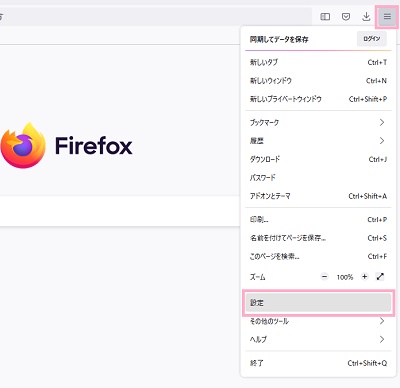Click the zoom out minus icon
The height and width of the screenshot is (388, 400).
[324, 277]
